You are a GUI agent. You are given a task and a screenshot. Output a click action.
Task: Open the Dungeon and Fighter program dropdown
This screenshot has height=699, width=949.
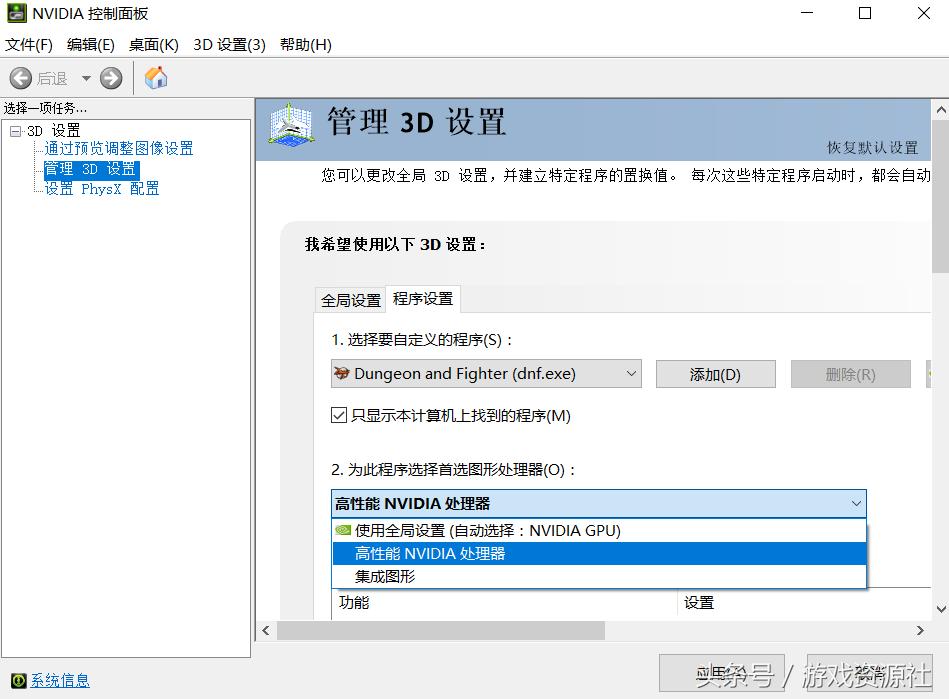click(630, 373)
